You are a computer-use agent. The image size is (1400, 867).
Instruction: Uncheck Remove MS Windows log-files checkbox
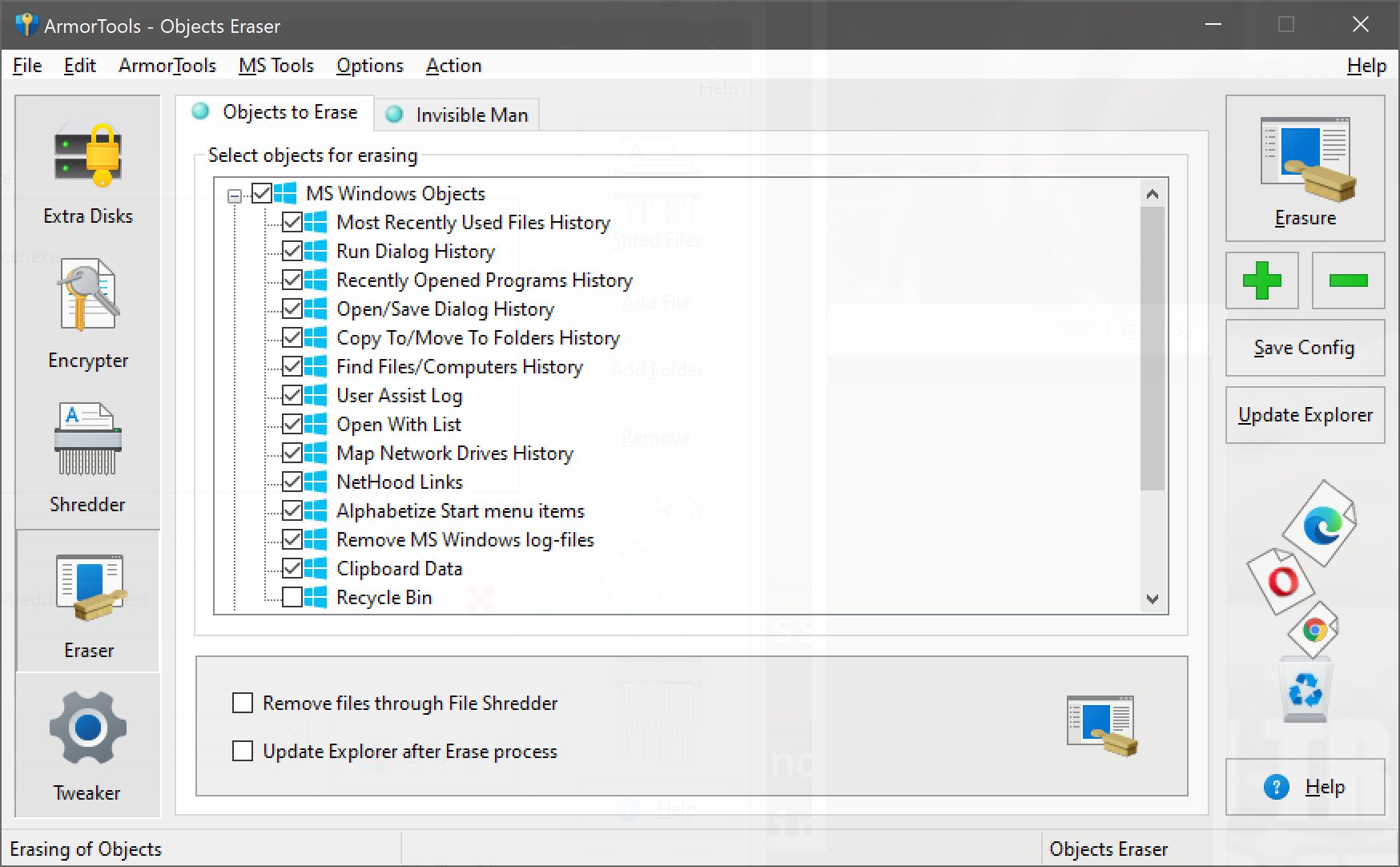click(x=292, y=539)
